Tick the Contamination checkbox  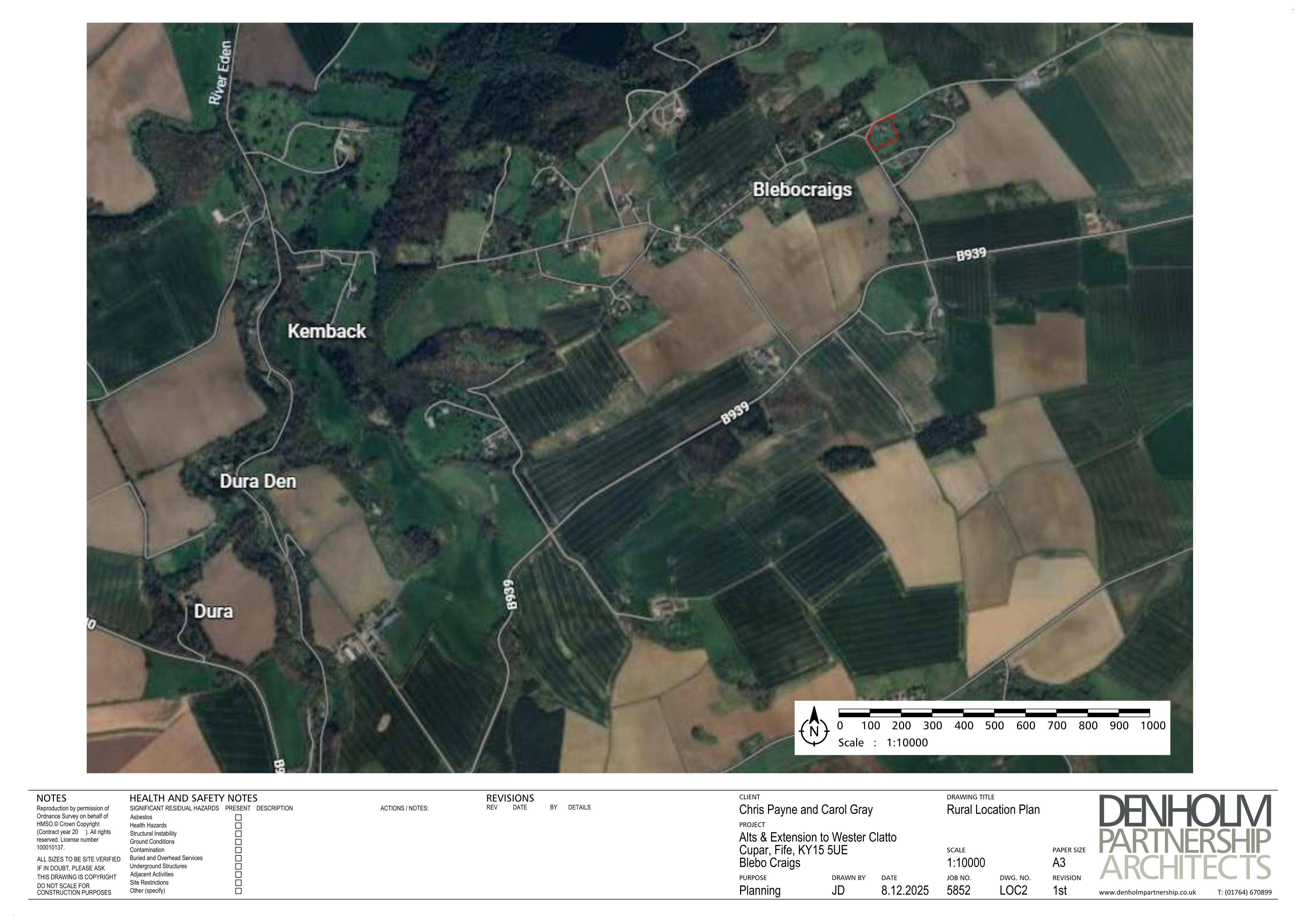click(238, 850)
